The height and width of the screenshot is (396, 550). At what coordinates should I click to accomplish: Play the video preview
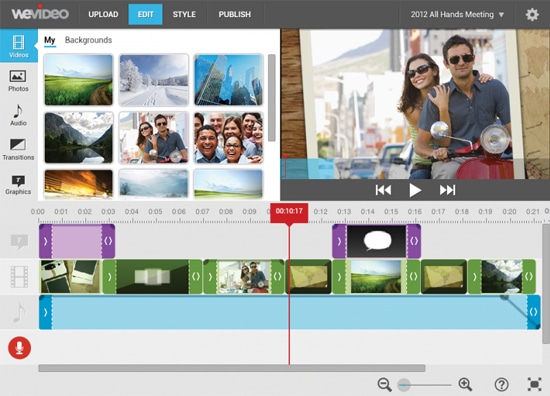[x=415, y=190]
